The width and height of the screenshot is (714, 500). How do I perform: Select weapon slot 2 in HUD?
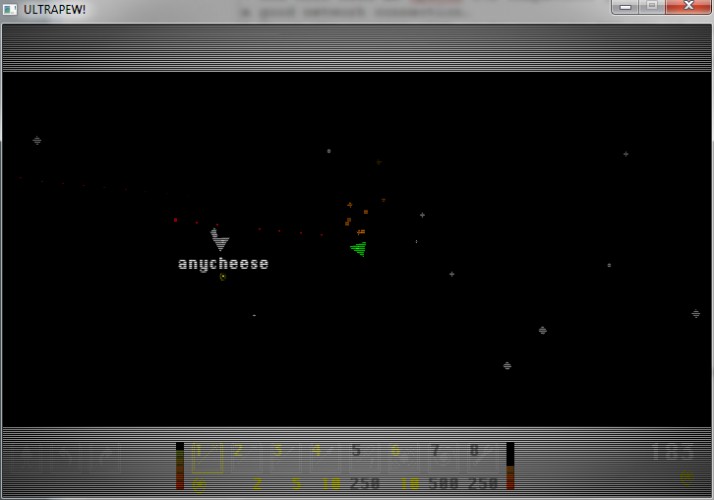coord(246,458)
